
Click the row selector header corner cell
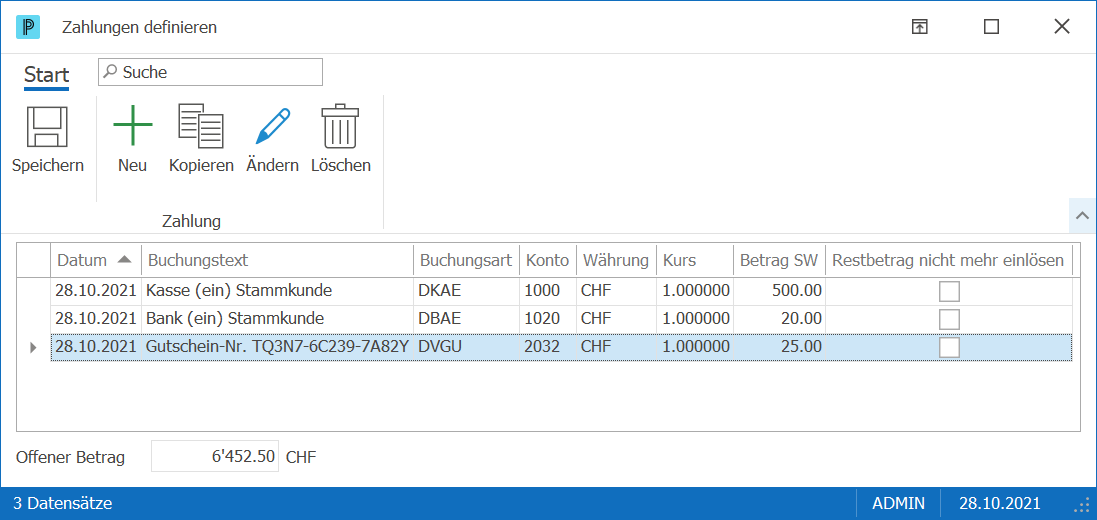(x=34, y=260)
